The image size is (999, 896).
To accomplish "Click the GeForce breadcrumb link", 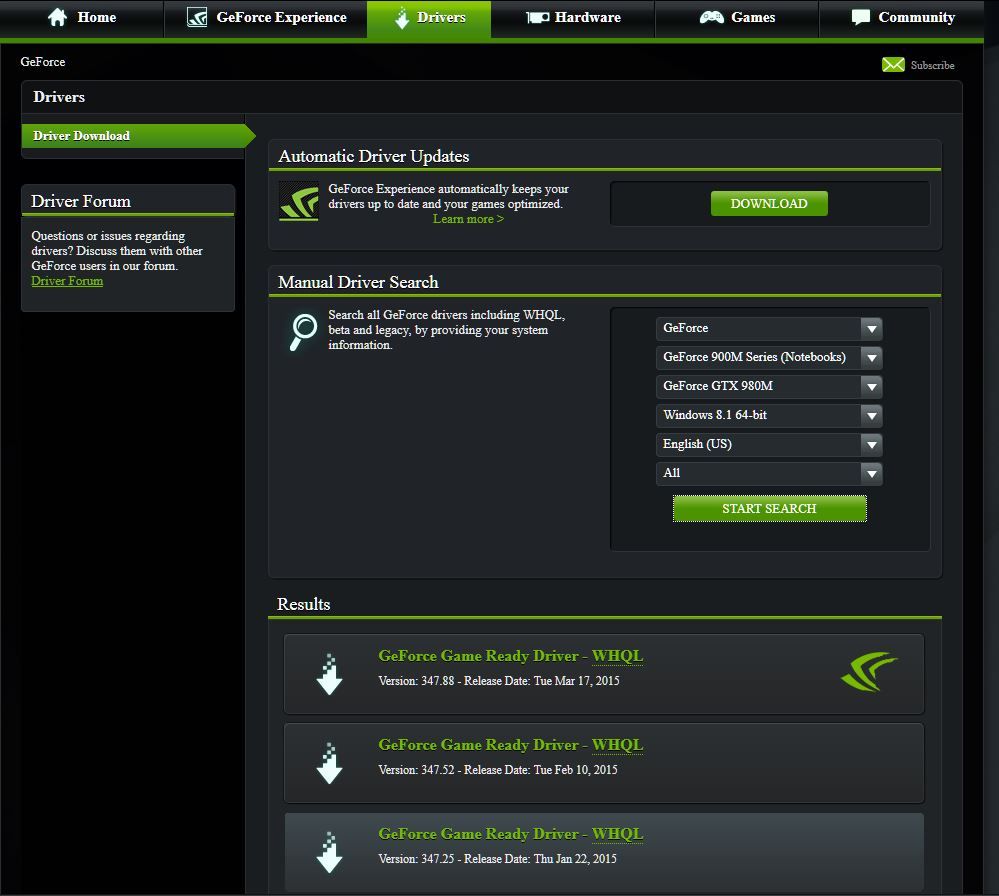I will tap(43, 62).
